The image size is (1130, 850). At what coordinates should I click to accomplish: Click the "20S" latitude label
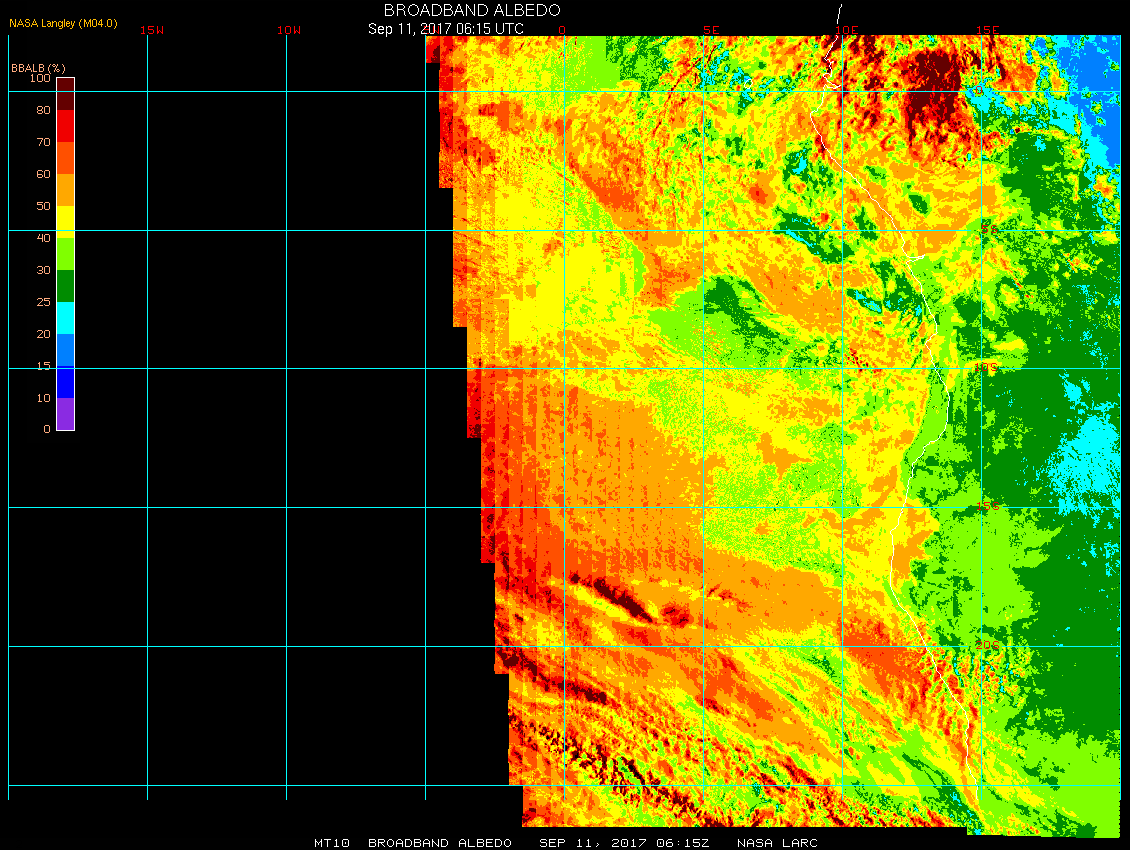[988, 645]
